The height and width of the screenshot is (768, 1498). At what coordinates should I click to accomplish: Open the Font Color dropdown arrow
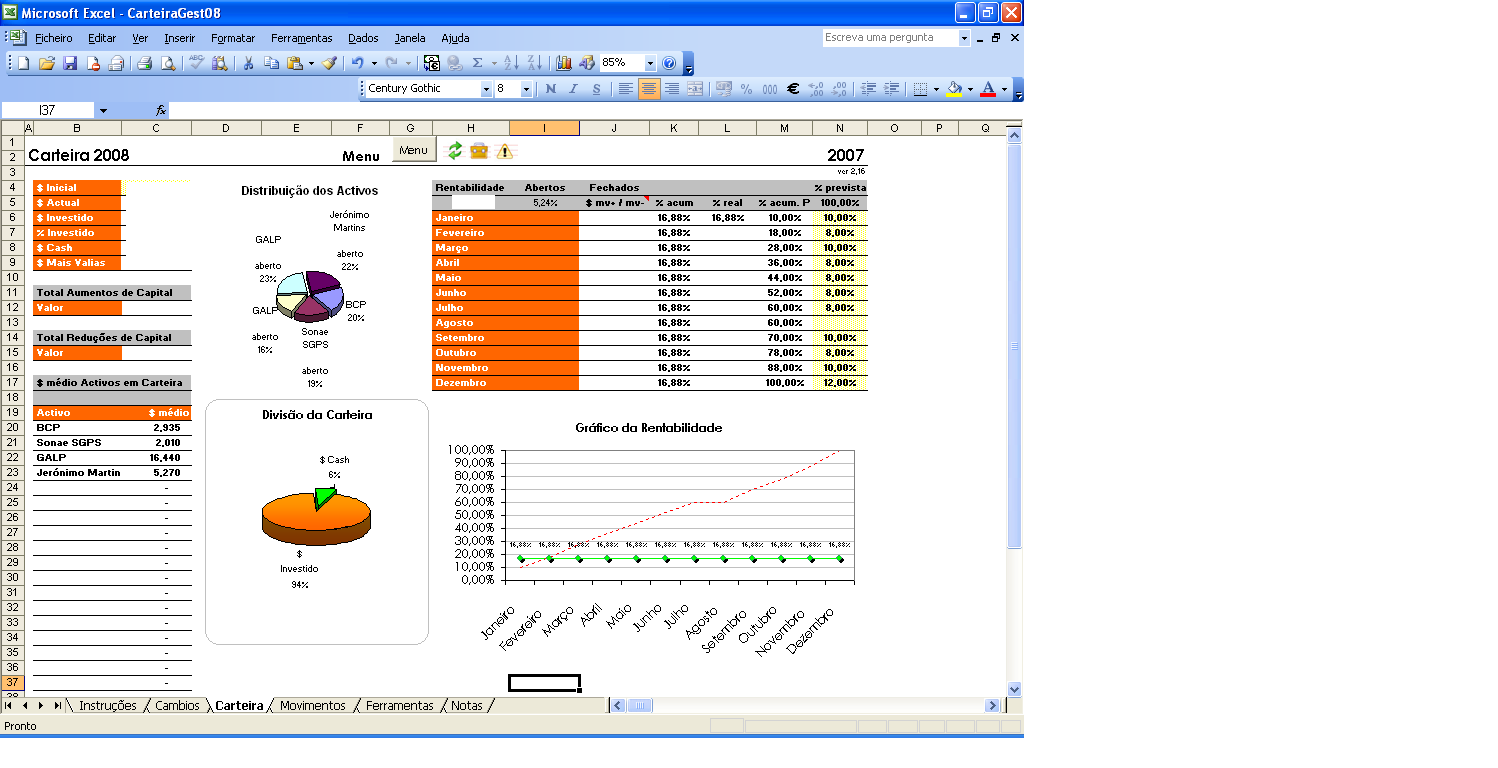click(1004, 89)
